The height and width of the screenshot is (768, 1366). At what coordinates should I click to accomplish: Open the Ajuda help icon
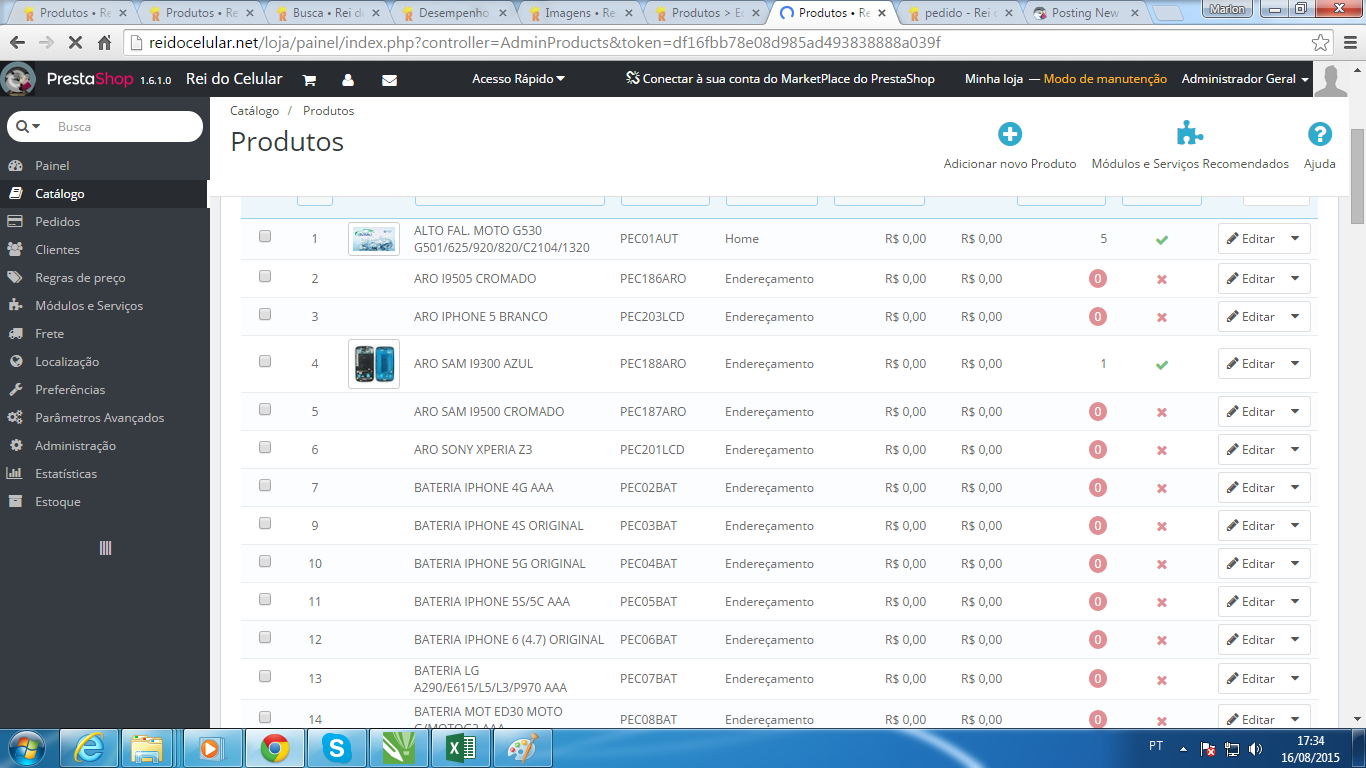(1320, 134)
